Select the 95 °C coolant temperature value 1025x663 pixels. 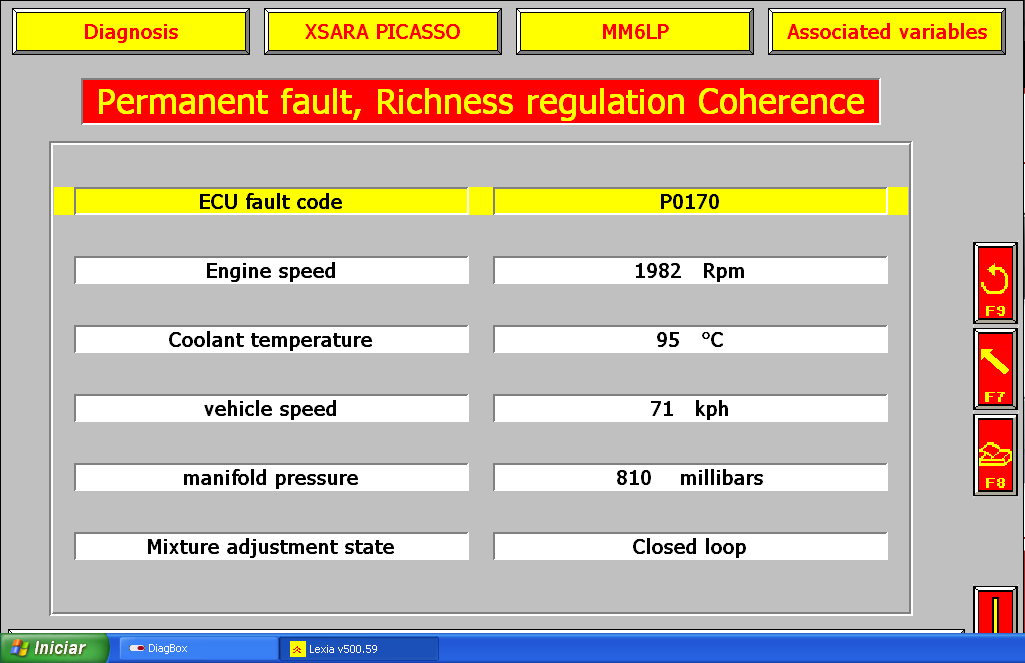coord(690,340)
